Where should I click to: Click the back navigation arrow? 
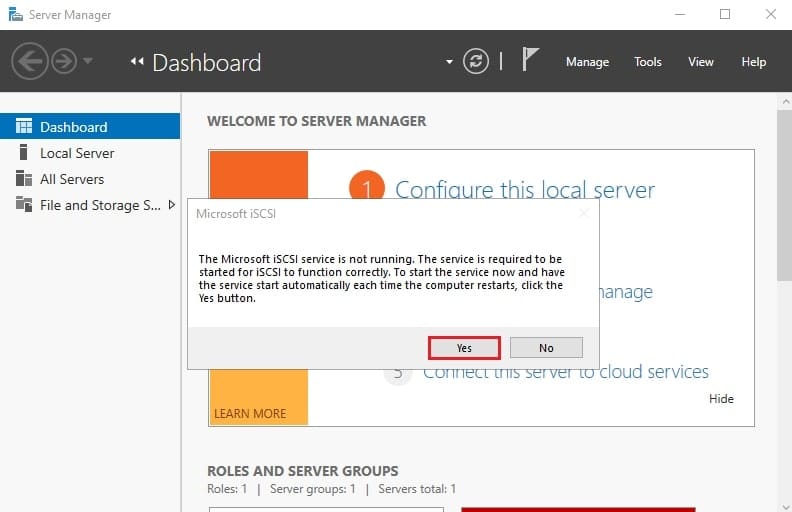click(29, 61)
